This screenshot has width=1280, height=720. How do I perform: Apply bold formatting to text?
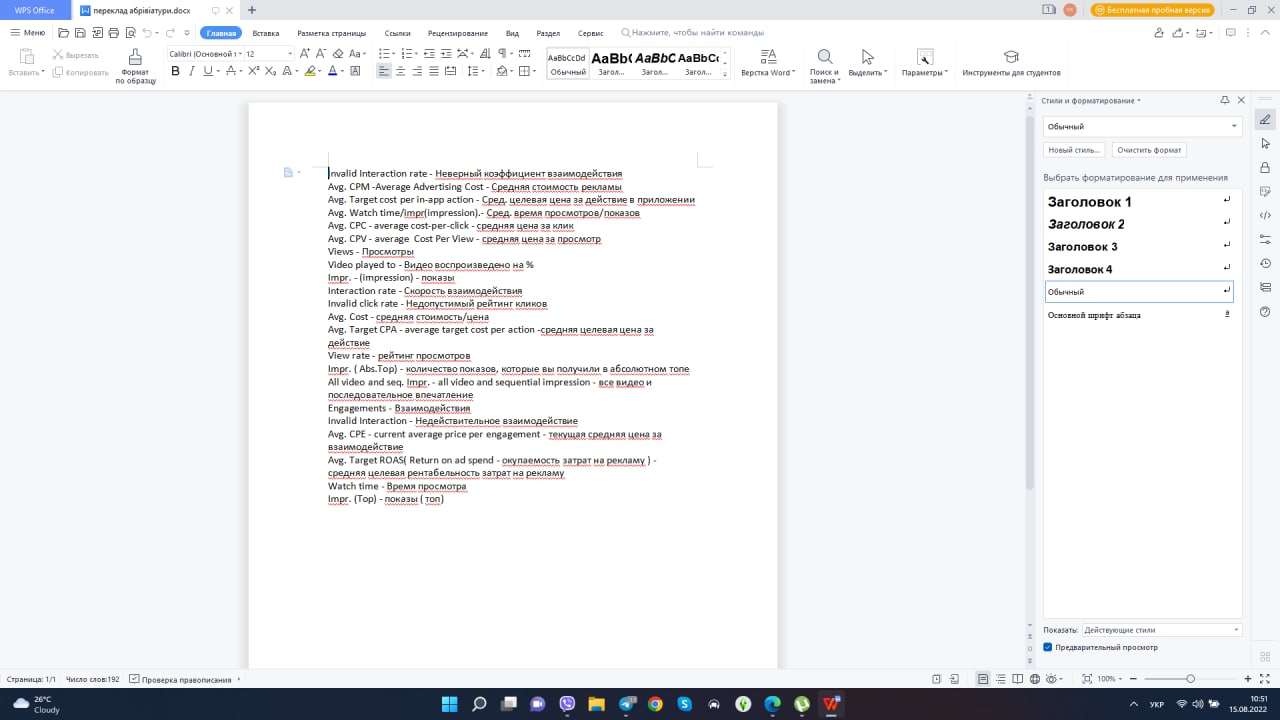(x=176, y=71)
